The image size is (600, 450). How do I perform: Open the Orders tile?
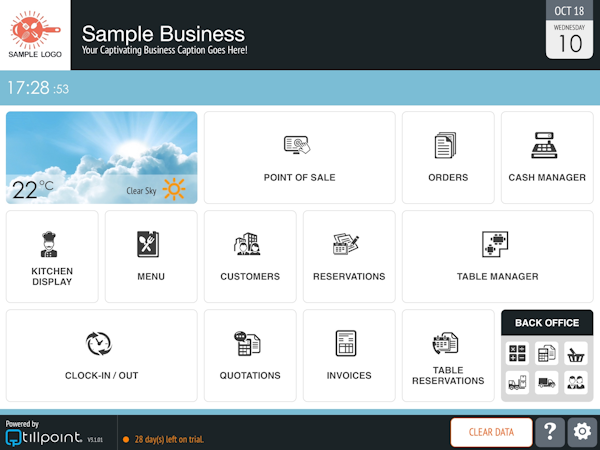pos(448,157)
